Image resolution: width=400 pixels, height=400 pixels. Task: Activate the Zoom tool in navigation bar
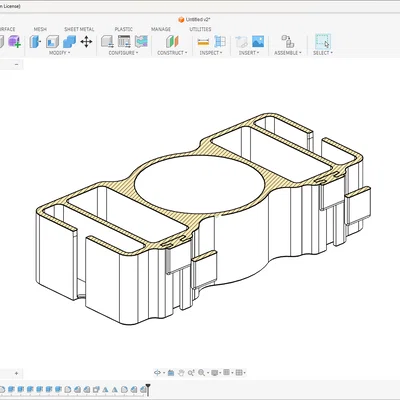click(x=191, y=373)
